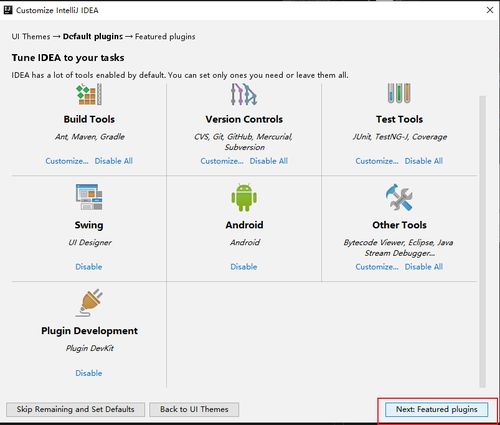Click the Other Tools hammer and wrench icon
The width and height of the screenshot is (500, 425).
click(x=399, y=197)
